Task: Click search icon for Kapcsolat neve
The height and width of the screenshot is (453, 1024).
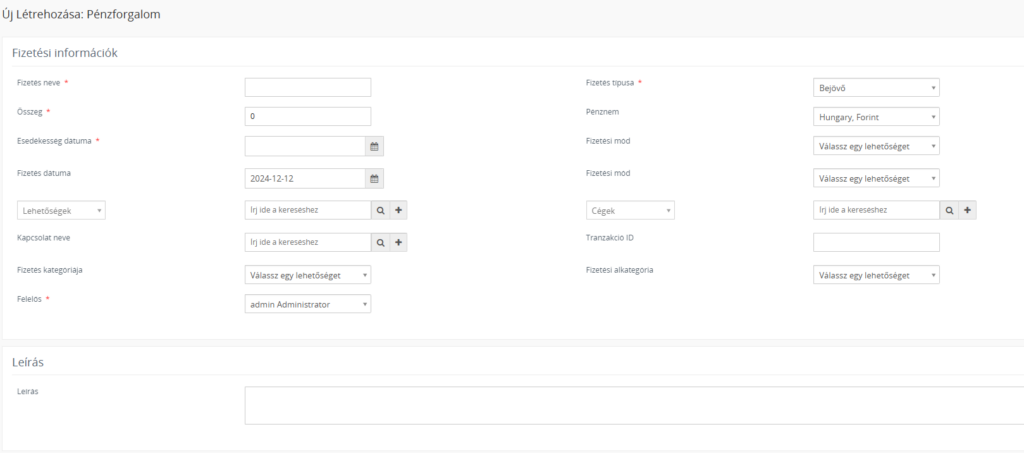Action: tap(381, 242)
